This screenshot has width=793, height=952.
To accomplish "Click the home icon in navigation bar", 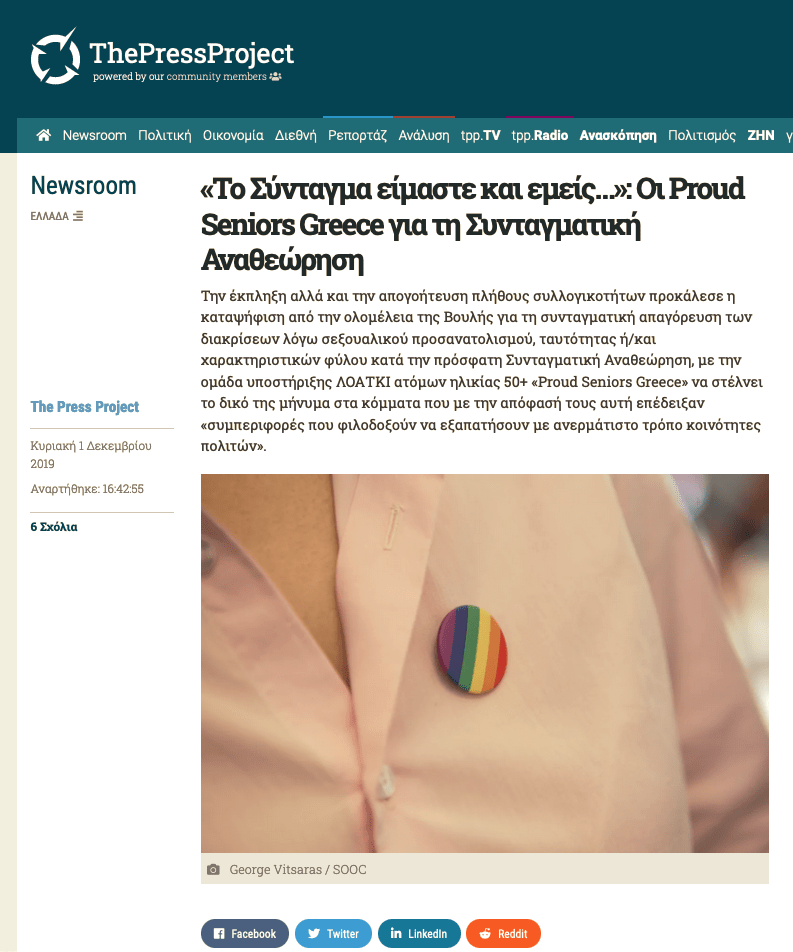I will (44, 135).
